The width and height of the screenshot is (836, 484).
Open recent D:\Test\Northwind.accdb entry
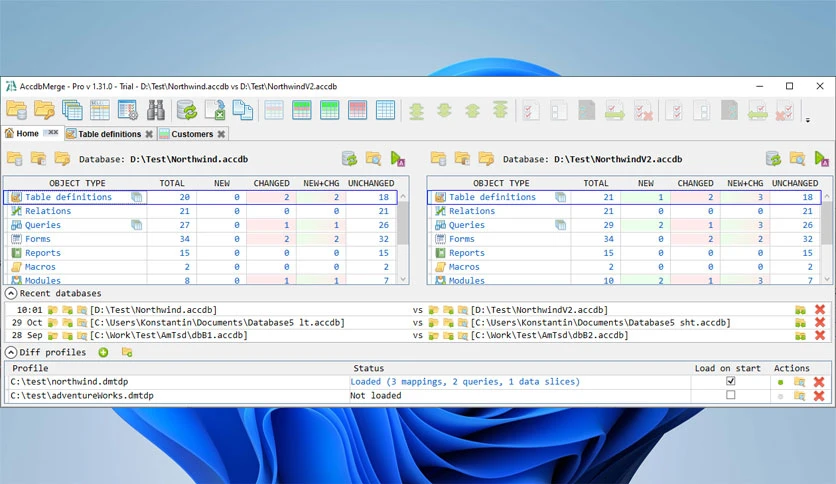(x=153, y=310)
